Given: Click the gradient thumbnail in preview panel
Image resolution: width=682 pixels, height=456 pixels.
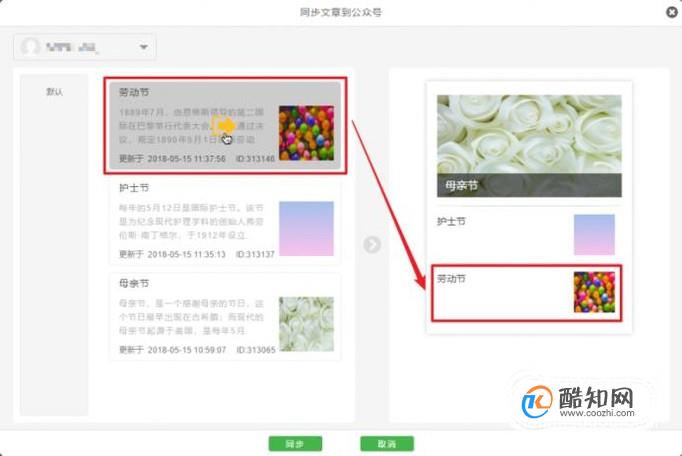Looking at the screenshot, I should pyautogui.click(x=594, y=235).
